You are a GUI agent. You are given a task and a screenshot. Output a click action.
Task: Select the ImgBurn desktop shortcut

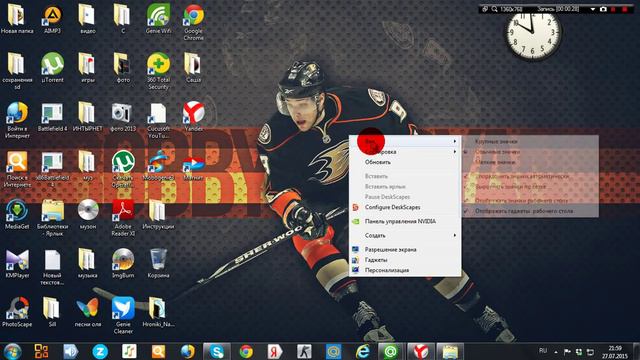(123, 263)
